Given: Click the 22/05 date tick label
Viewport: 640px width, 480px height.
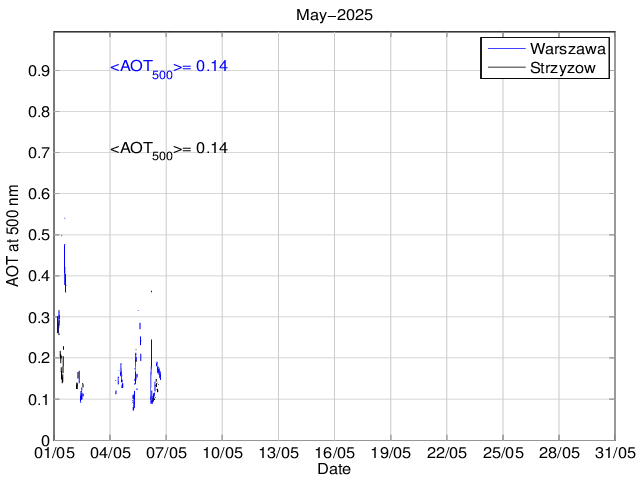Looking at the screenshot, I should (x=447, y=453).
